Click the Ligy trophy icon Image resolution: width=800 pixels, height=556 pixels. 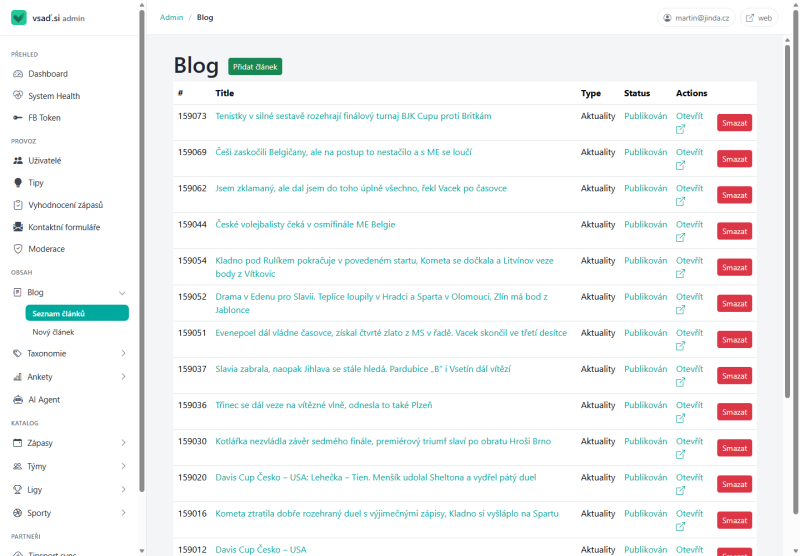pos(17,489)
